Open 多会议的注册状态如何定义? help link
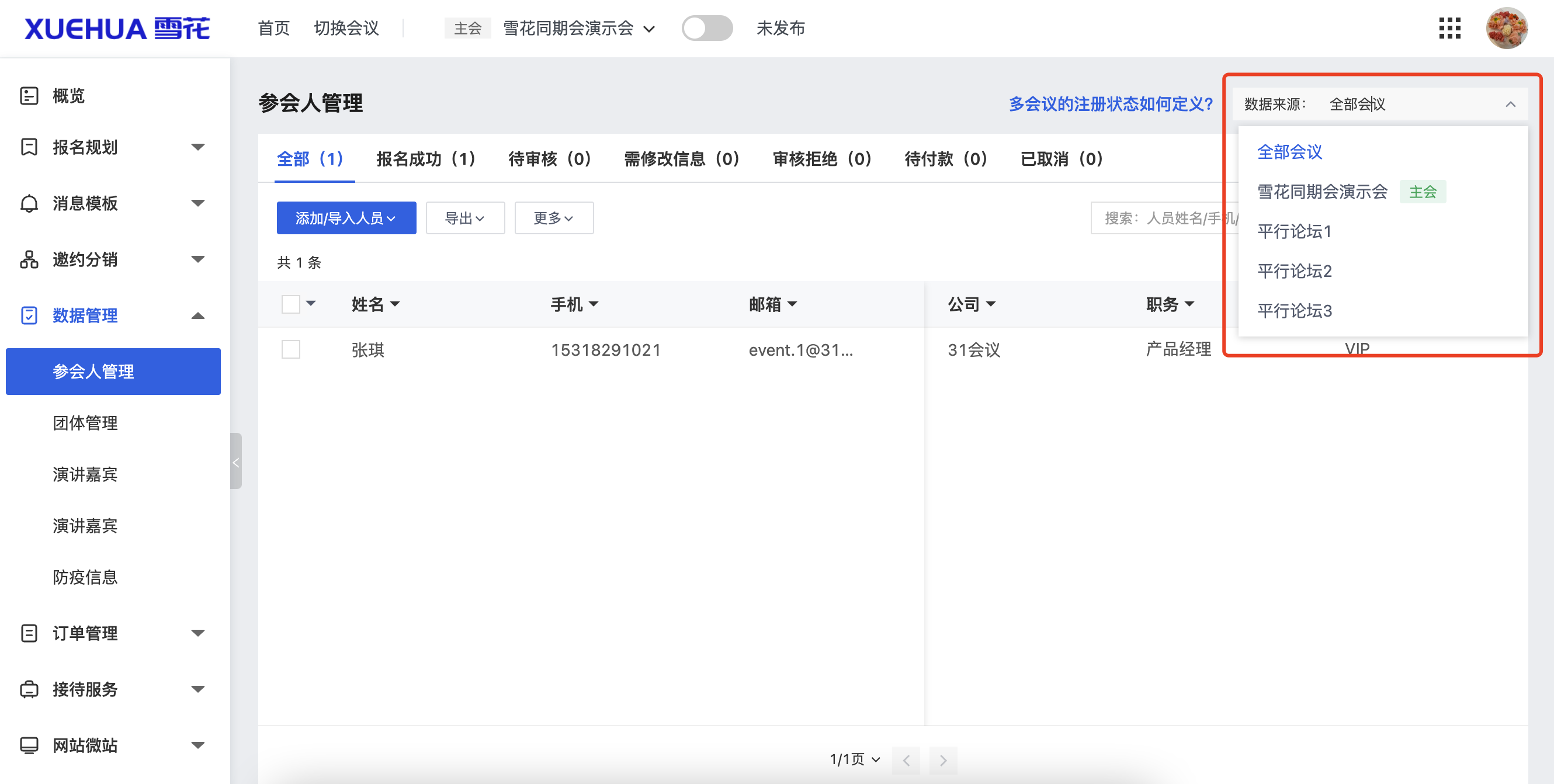Image resolution: width=1554 pixels, height=784 pixels. coord(1111,105)
